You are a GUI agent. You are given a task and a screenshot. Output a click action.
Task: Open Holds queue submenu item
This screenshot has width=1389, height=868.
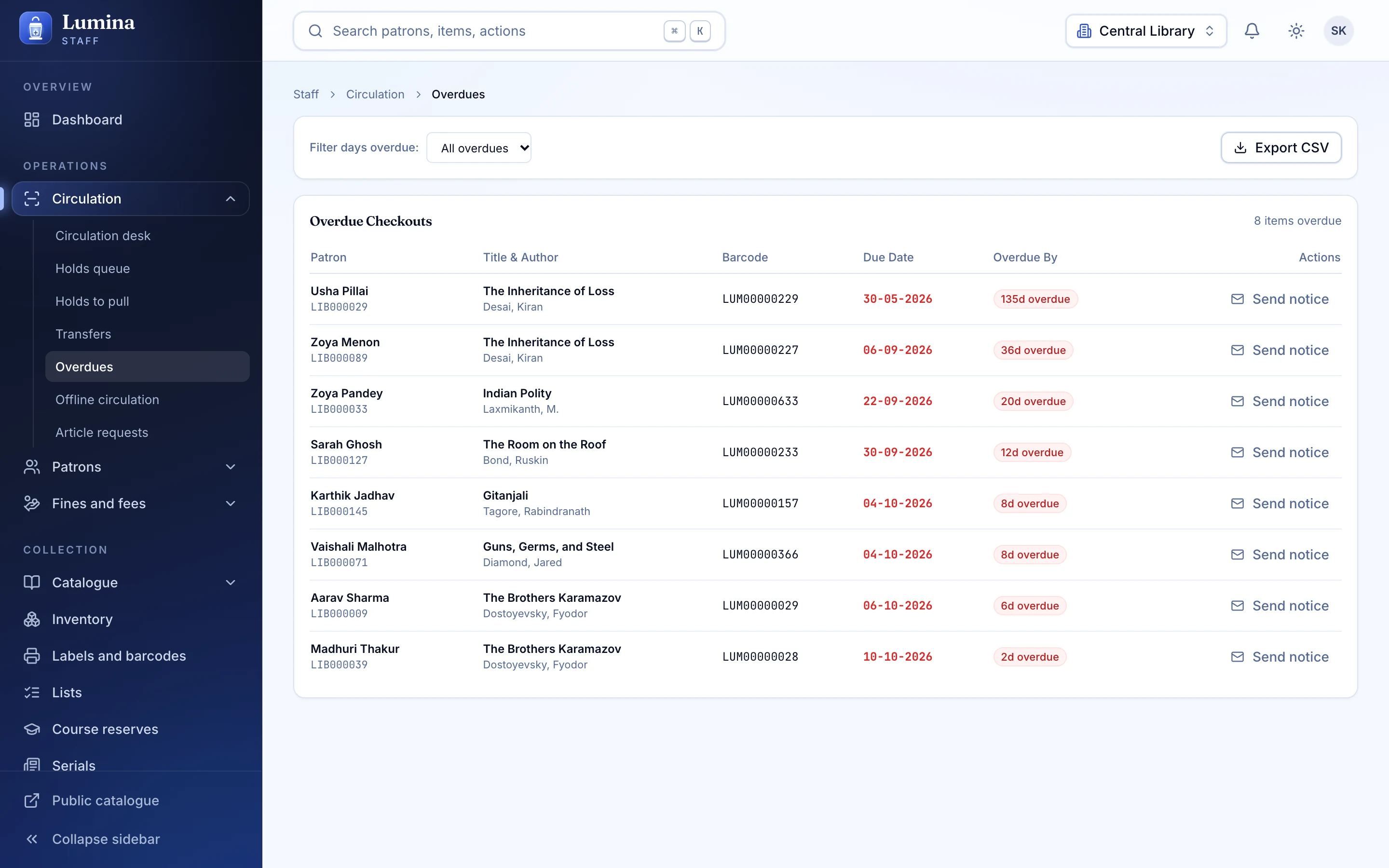(147, 268)
